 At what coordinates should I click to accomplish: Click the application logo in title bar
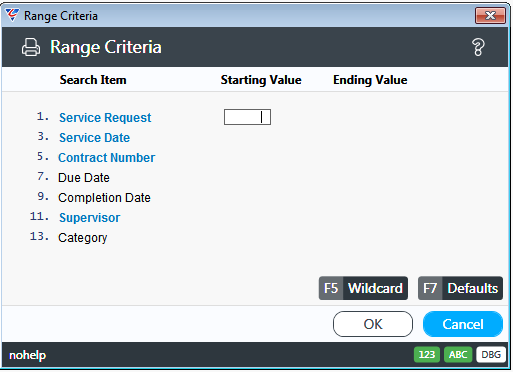[12, 15]
